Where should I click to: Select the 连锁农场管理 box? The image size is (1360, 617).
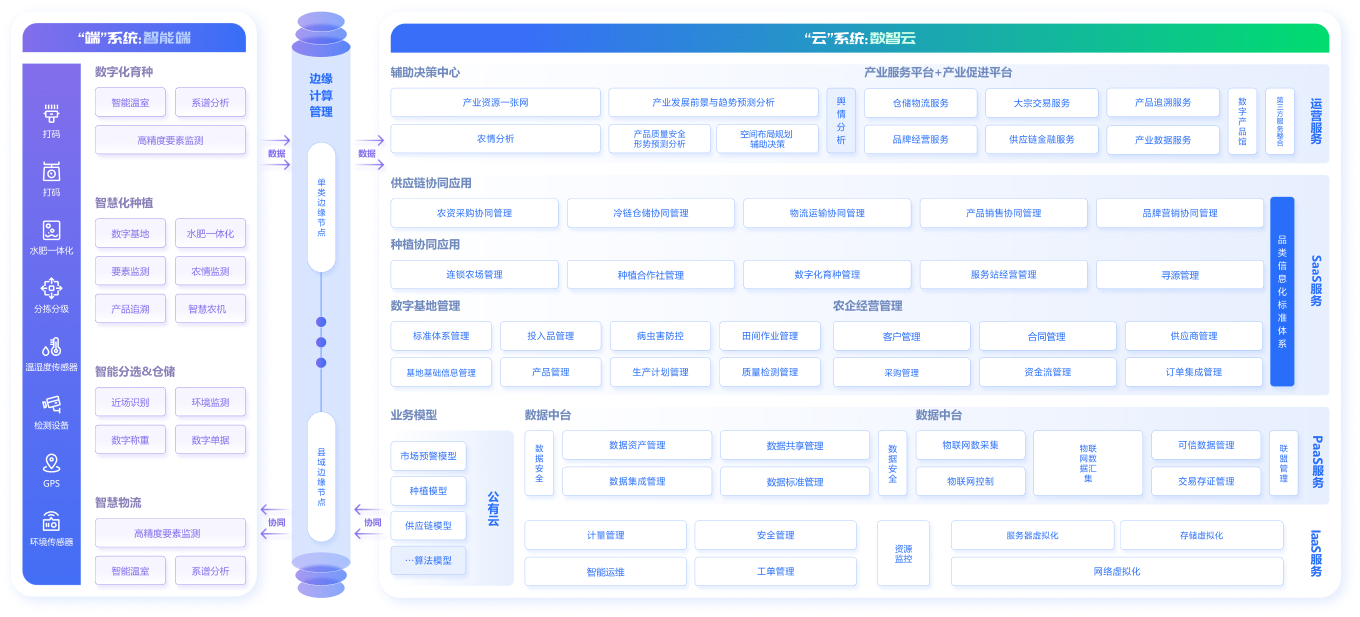(474, 274)
